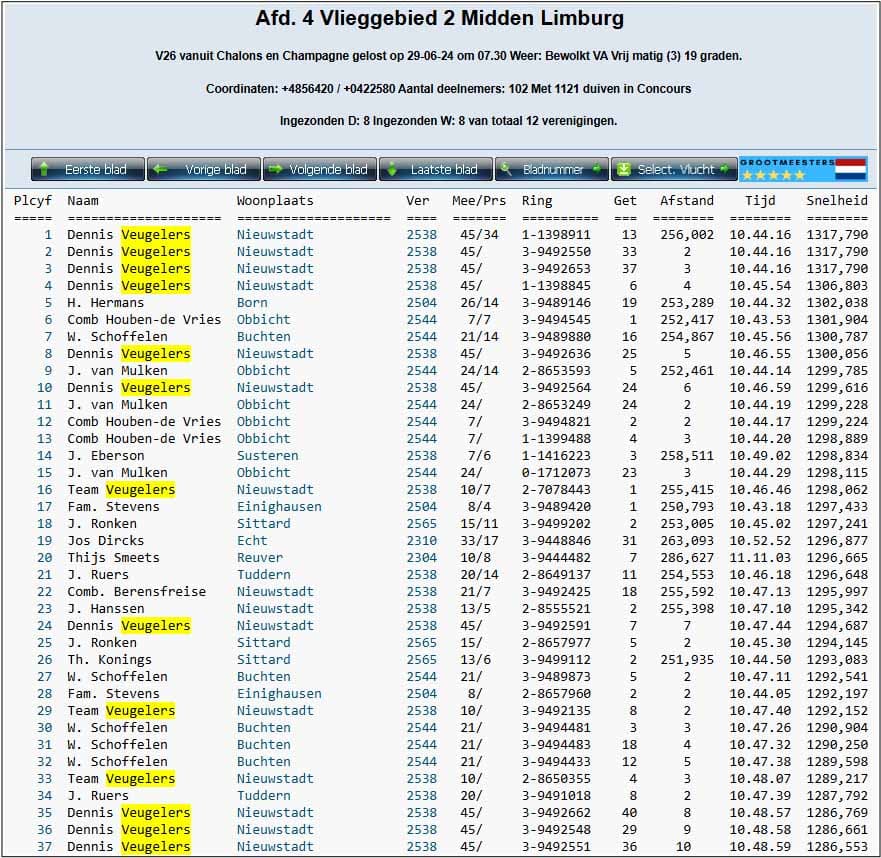Click the Vorige blad left-arrow icon
This screenshot has height=858, width=881.
[162, 170]
